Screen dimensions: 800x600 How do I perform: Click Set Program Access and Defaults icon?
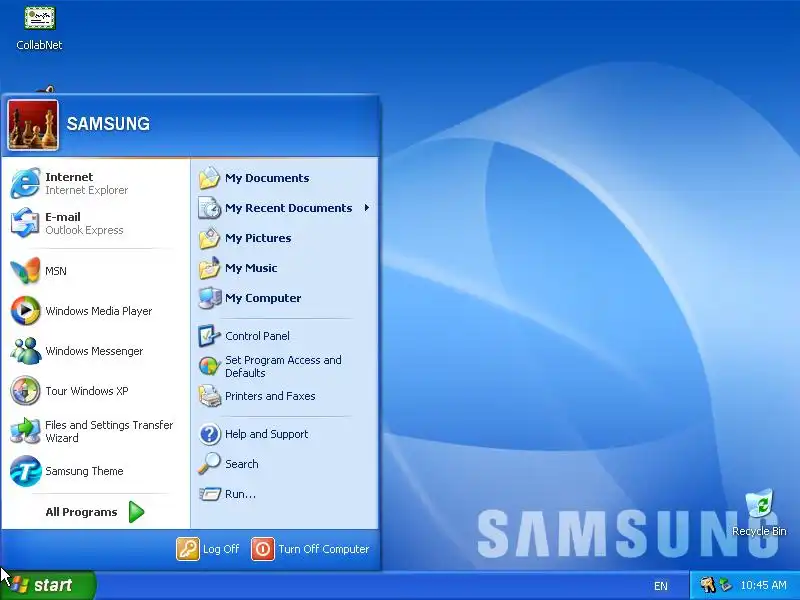(x=209, y=366)
